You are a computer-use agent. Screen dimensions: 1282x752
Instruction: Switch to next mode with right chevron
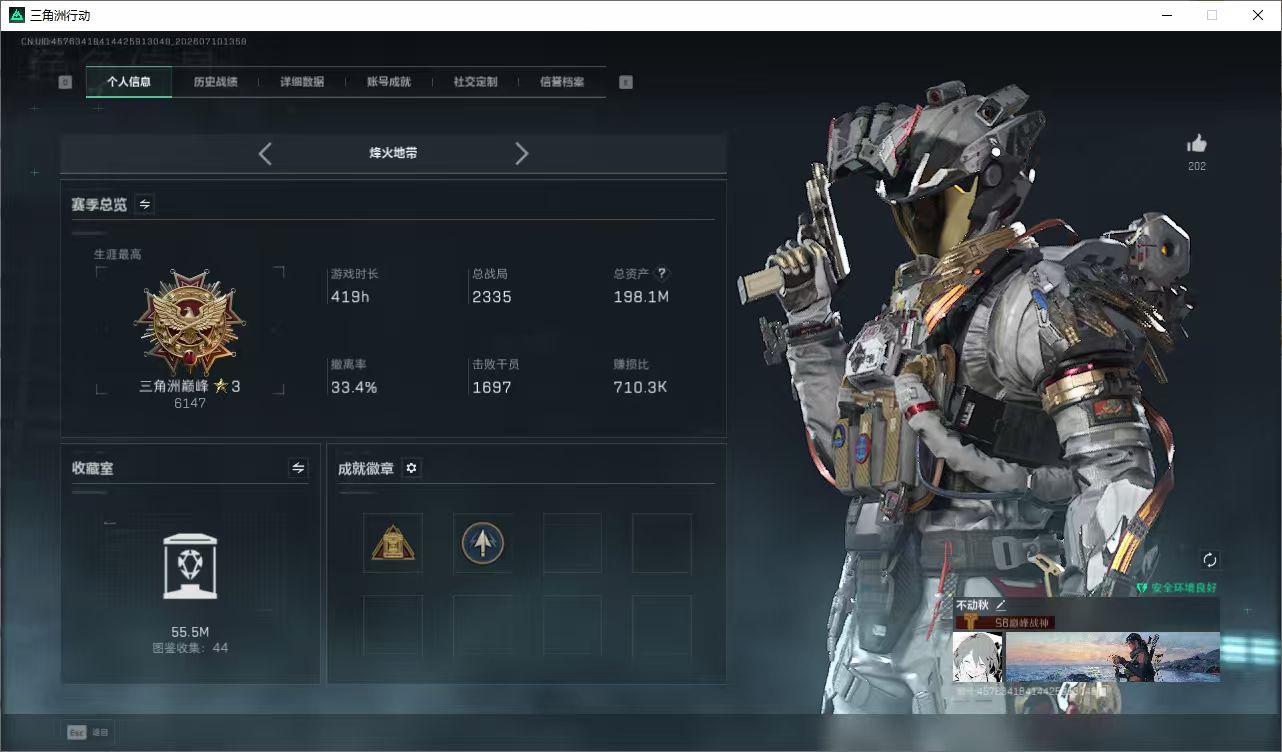521,153
